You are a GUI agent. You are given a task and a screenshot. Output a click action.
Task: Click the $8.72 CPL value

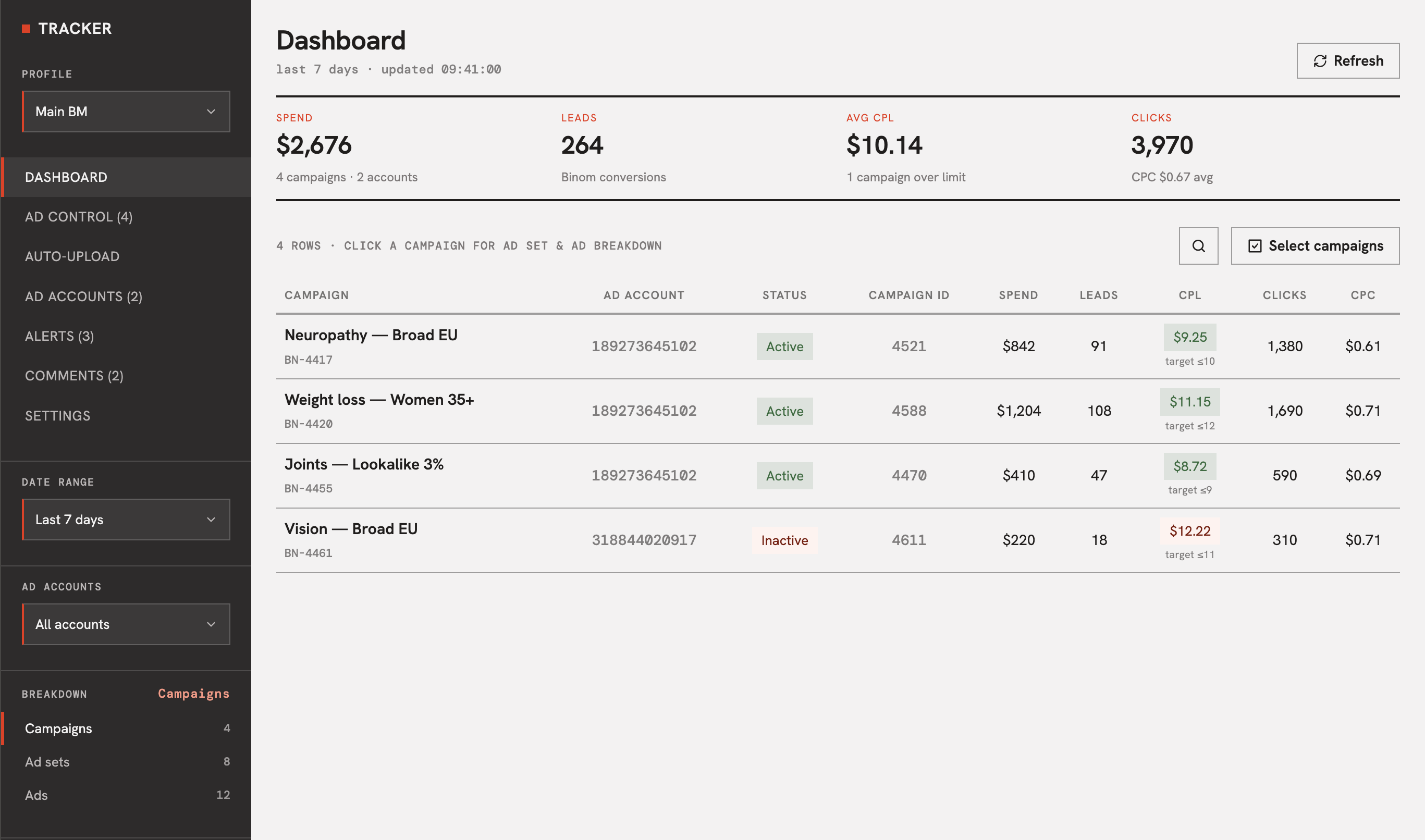[1189, 466]
